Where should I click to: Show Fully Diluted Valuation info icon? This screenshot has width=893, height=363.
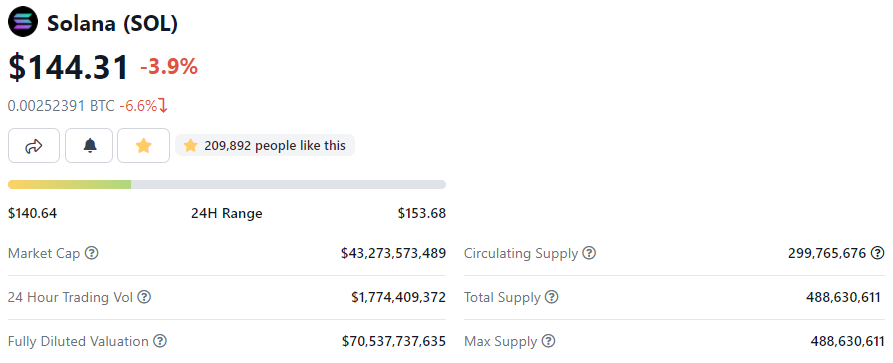point(161,341)
